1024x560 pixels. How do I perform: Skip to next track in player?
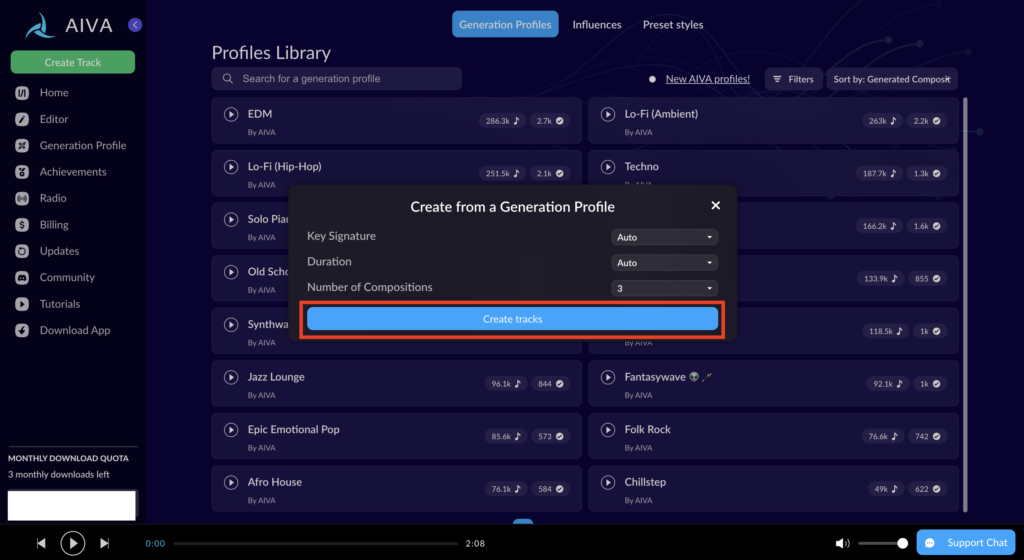(104, 543)
